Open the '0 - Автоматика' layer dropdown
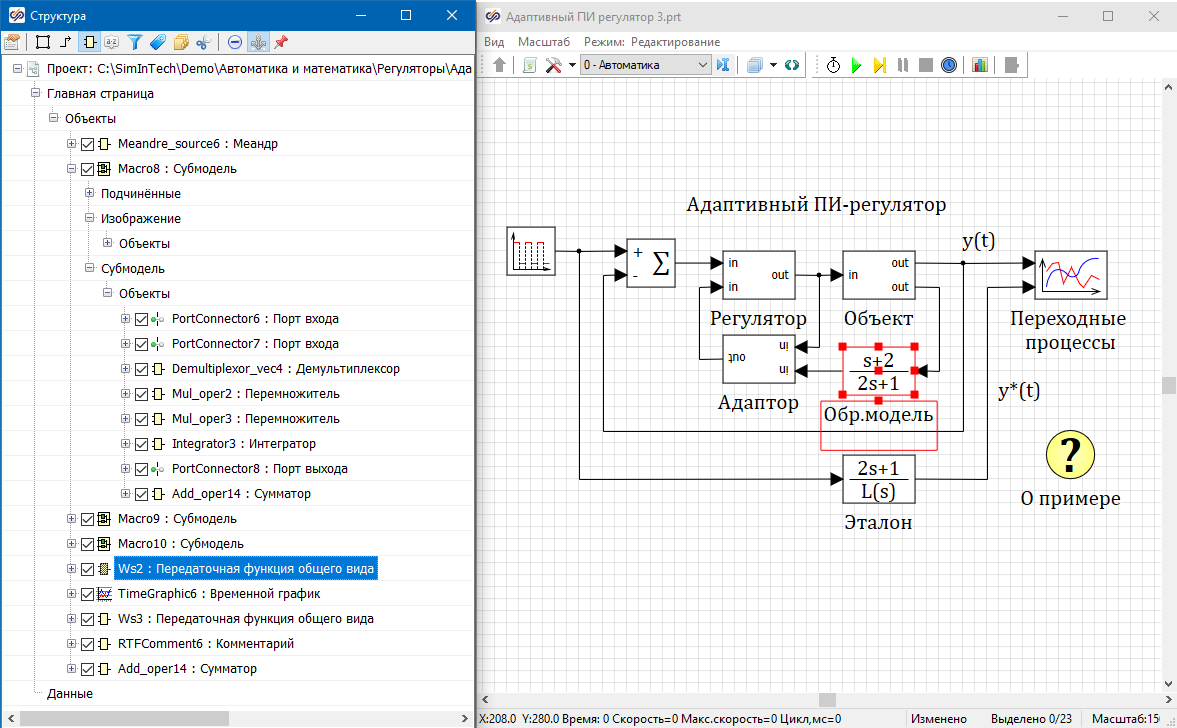The width and height of the screenshot is (1177, 728). pyautogui.click(x=701, y=65)
